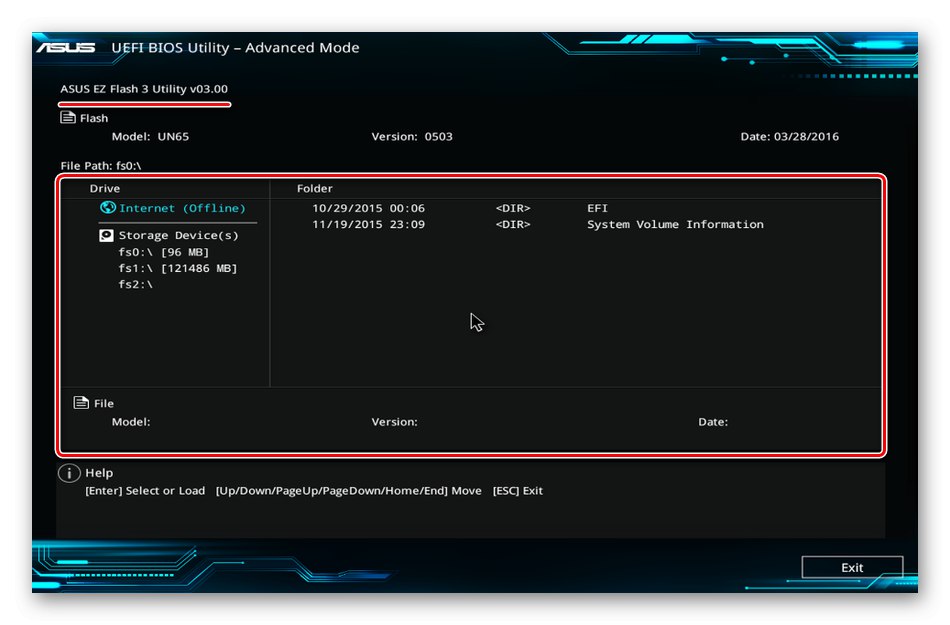
Task: Click the <DIR> tag of EFI row
Action: pos(513,208)
